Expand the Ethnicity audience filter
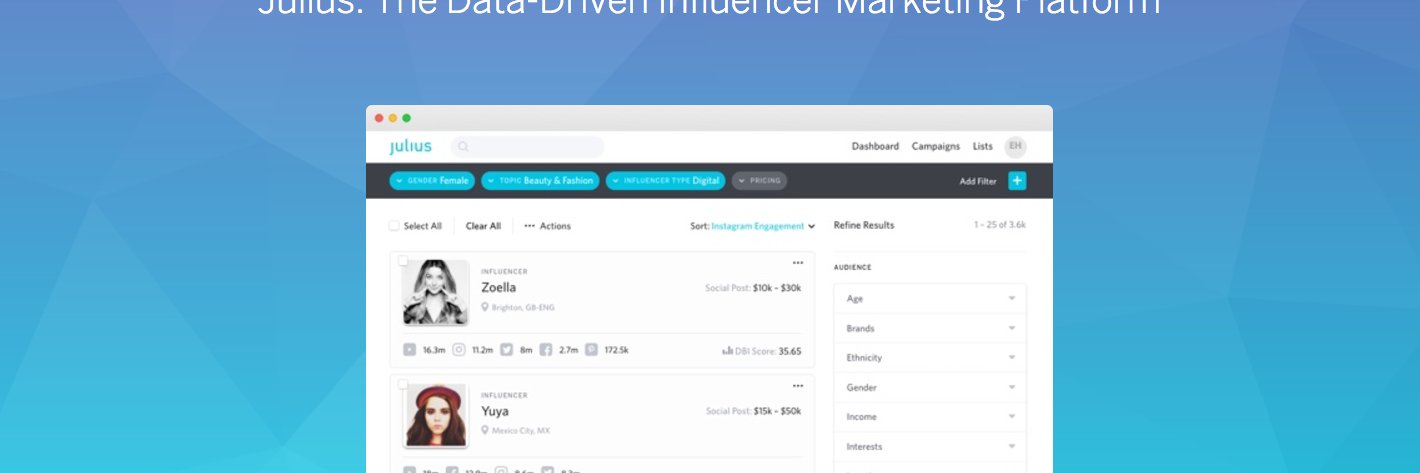1420x473 pixels. pos(930,357)
